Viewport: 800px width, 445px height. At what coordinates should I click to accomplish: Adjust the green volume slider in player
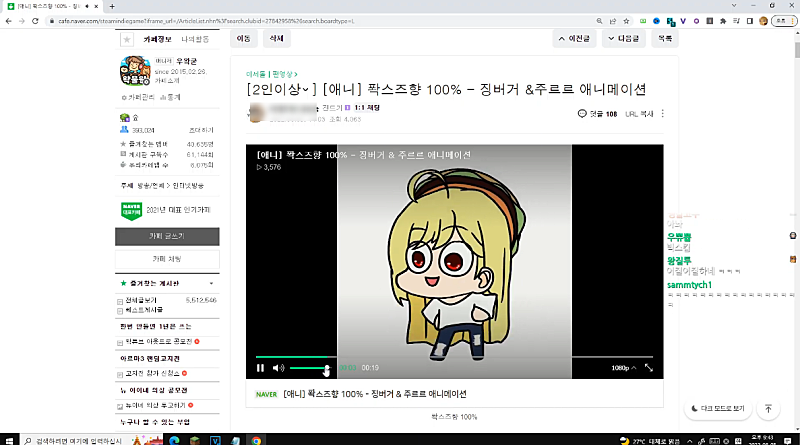310,368
